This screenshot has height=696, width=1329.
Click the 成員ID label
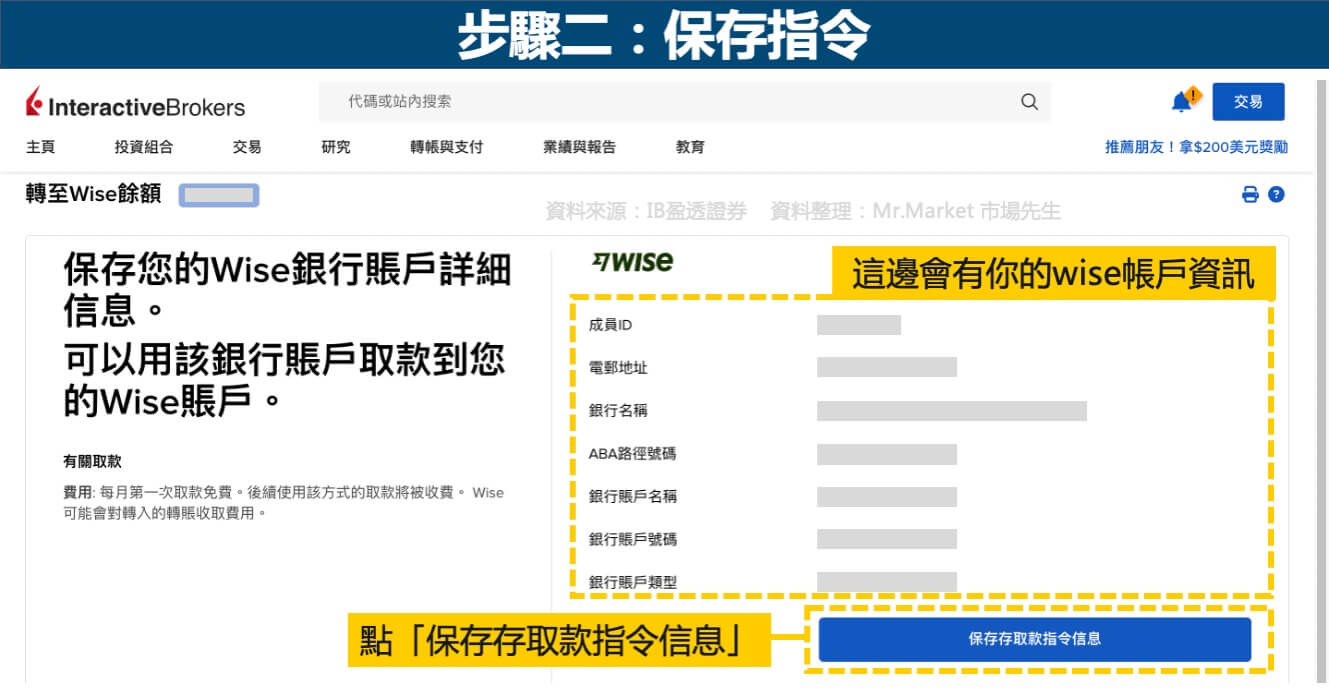pyautogui.click(x=611, y=325)
